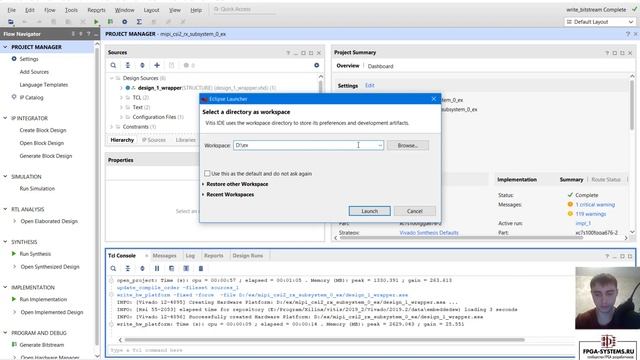The image size is (640, 360).
Task: Open the gear Settings icon in the main toolbar
Action: coord(124,22)
